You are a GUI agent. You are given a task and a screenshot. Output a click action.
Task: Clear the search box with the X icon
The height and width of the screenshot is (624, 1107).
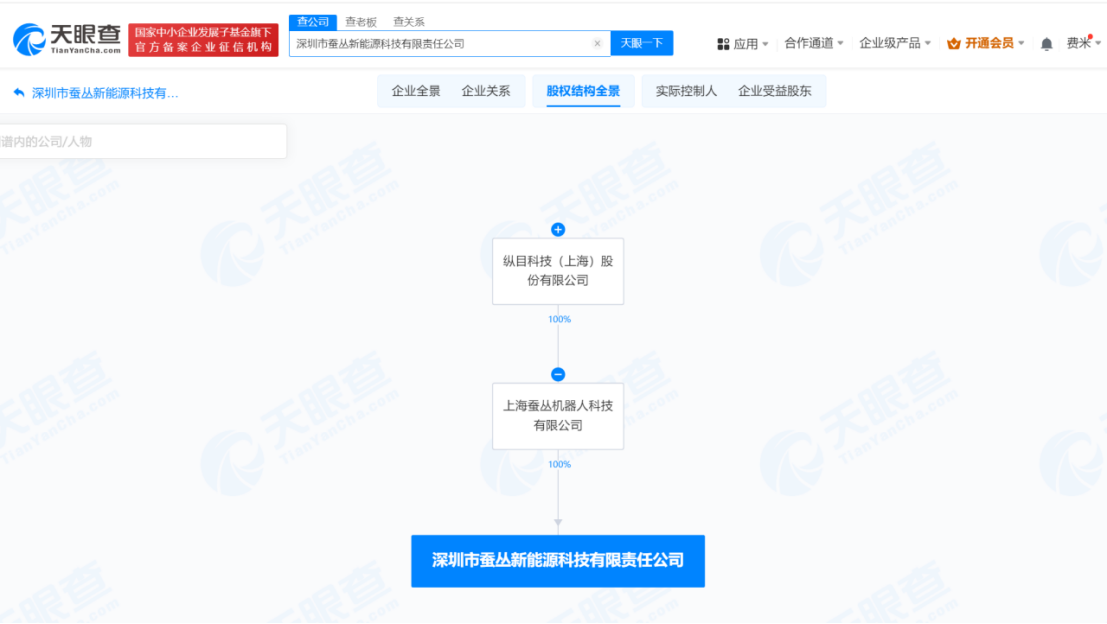(597, 43)
